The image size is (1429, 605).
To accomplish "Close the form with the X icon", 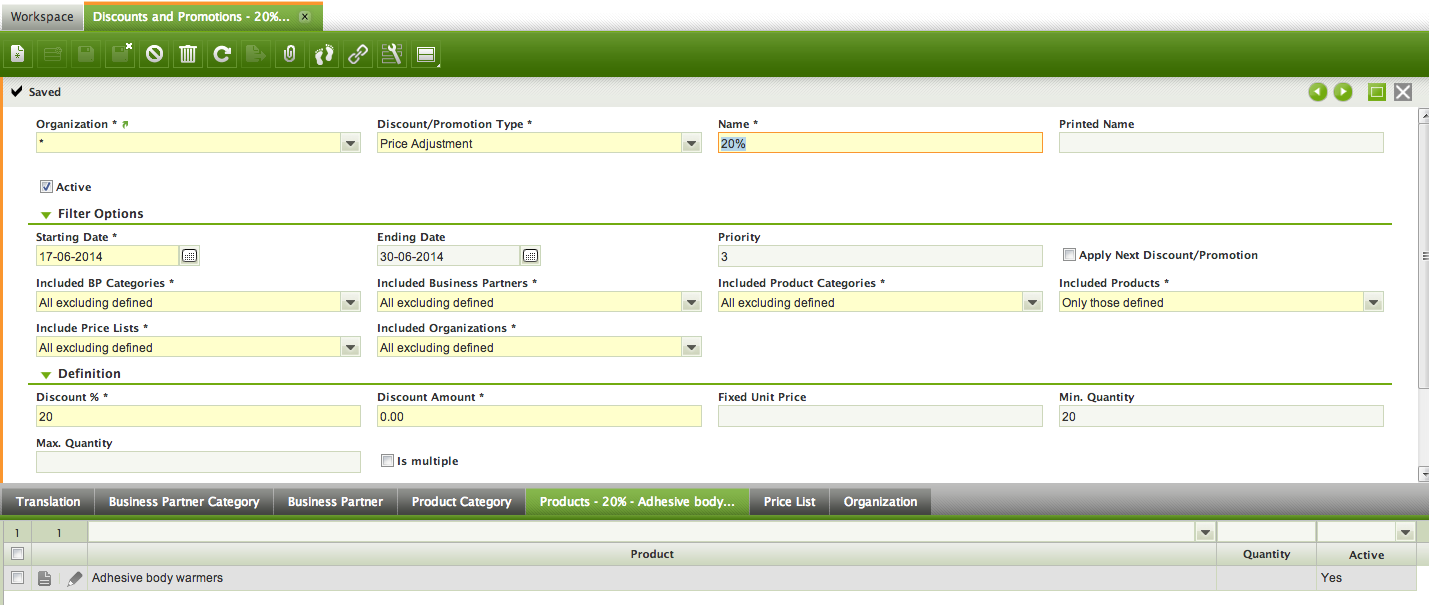I will point(1403,92).
